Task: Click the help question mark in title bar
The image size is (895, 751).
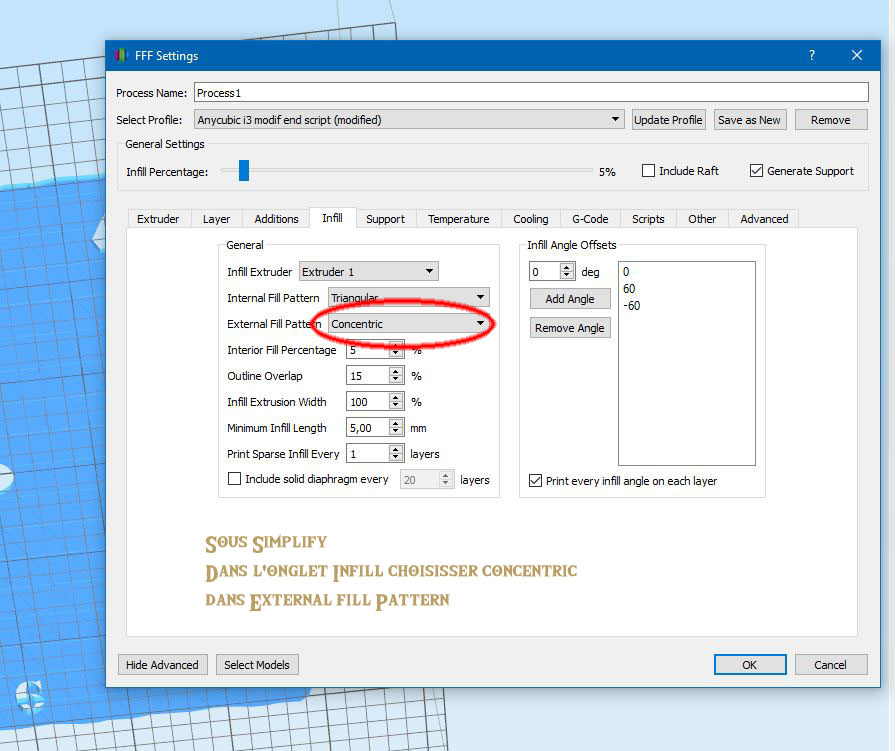Action: [x=812, y=55]
